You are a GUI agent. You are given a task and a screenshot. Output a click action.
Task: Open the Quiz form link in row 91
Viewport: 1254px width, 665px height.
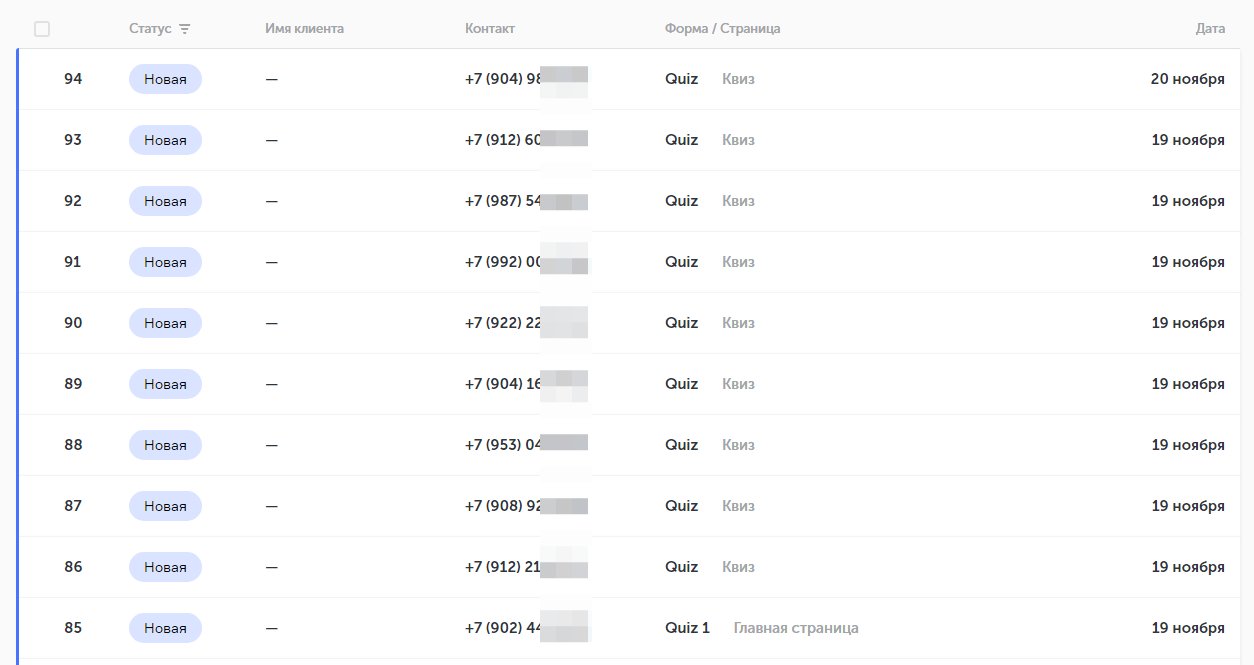tap(681, 262)
